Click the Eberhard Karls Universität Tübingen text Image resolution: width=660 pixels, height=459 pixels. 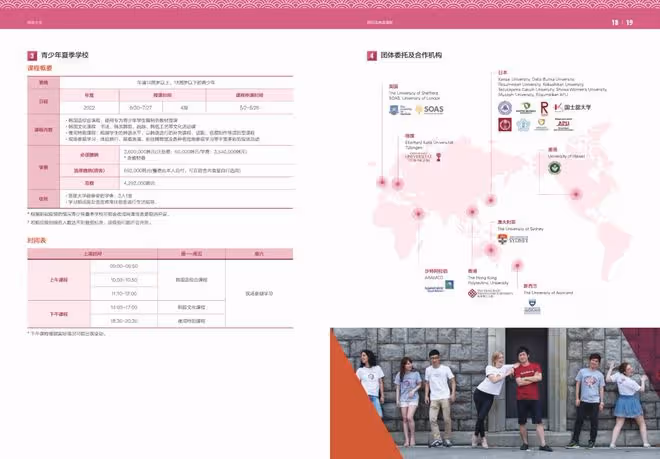tap(429, 145)
